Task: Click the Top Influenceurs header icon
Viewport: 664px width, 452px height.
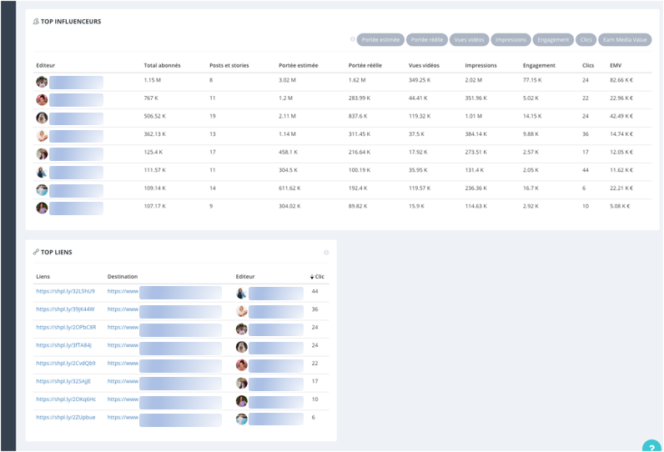Action: point(36,21)
